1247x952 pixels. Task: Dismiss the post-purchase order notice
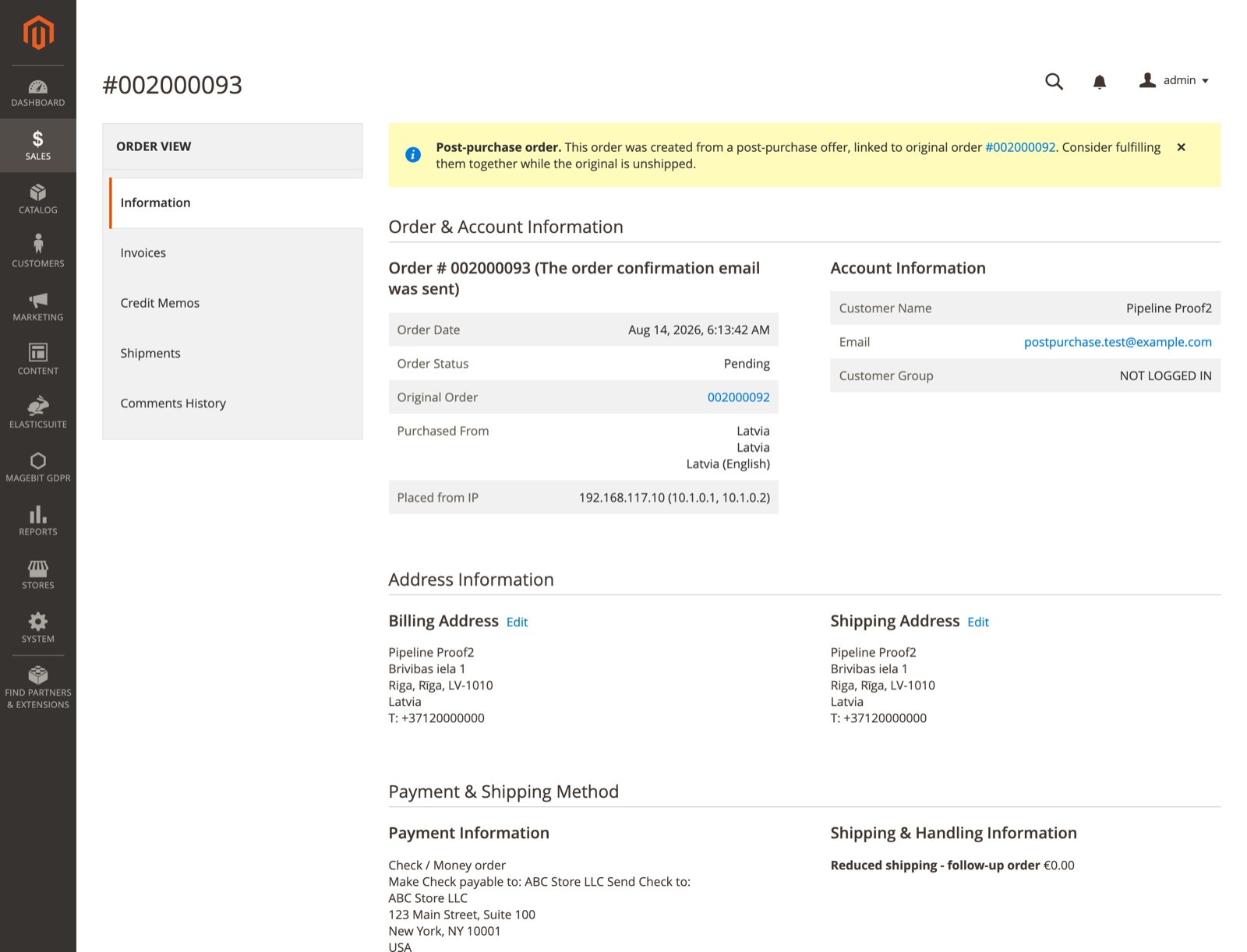click(x=1181, y=147)
